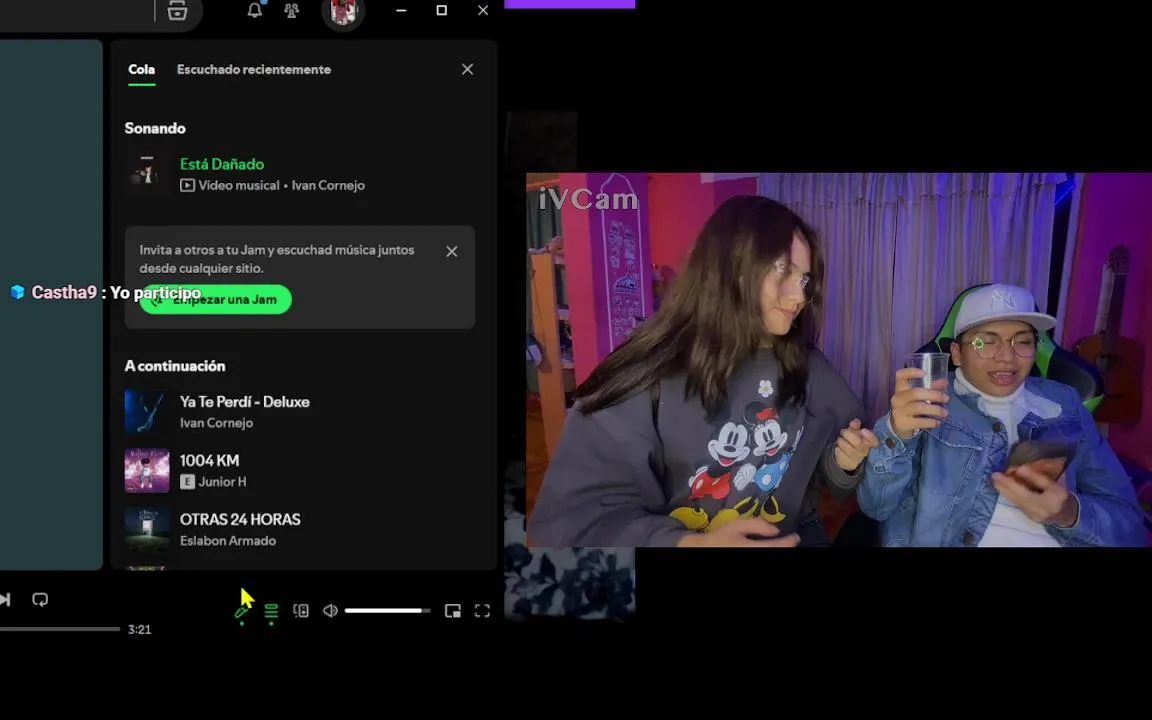This screenshot has width=1152, height=720.
Task: Open the Eslabon Armado artist link
Action: [x=228, y=540]
